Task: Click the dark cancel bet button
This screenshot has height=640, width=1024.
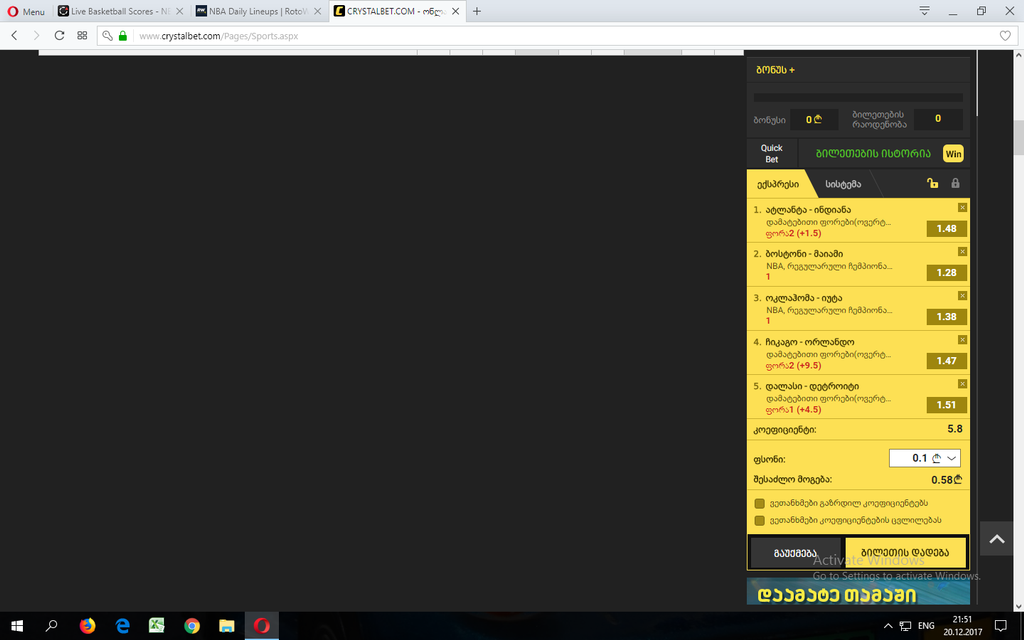Action: (x=795, y=553)
